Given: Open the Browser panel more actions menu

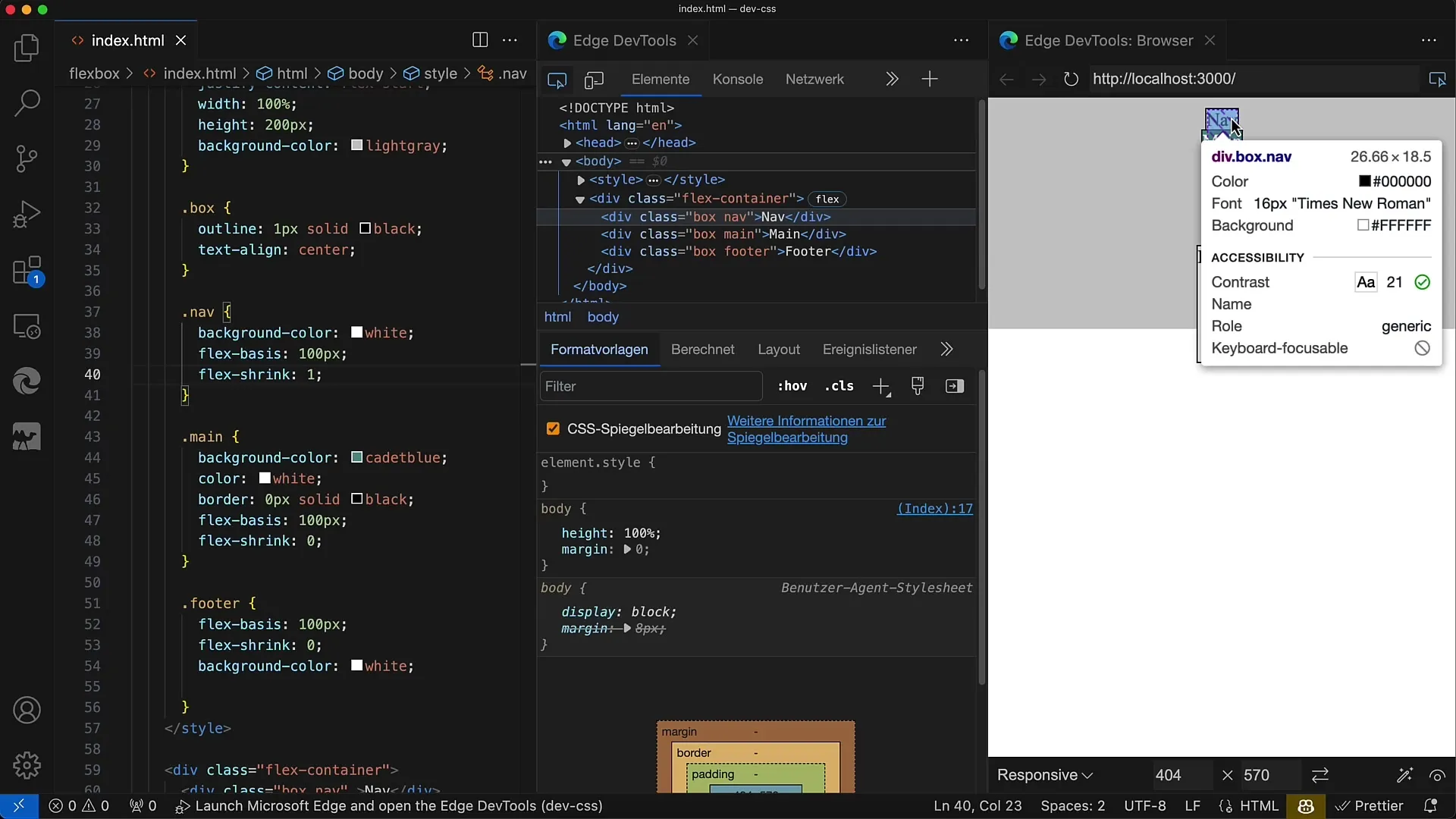Looking at the screenshot, I should pos(1429,40).
